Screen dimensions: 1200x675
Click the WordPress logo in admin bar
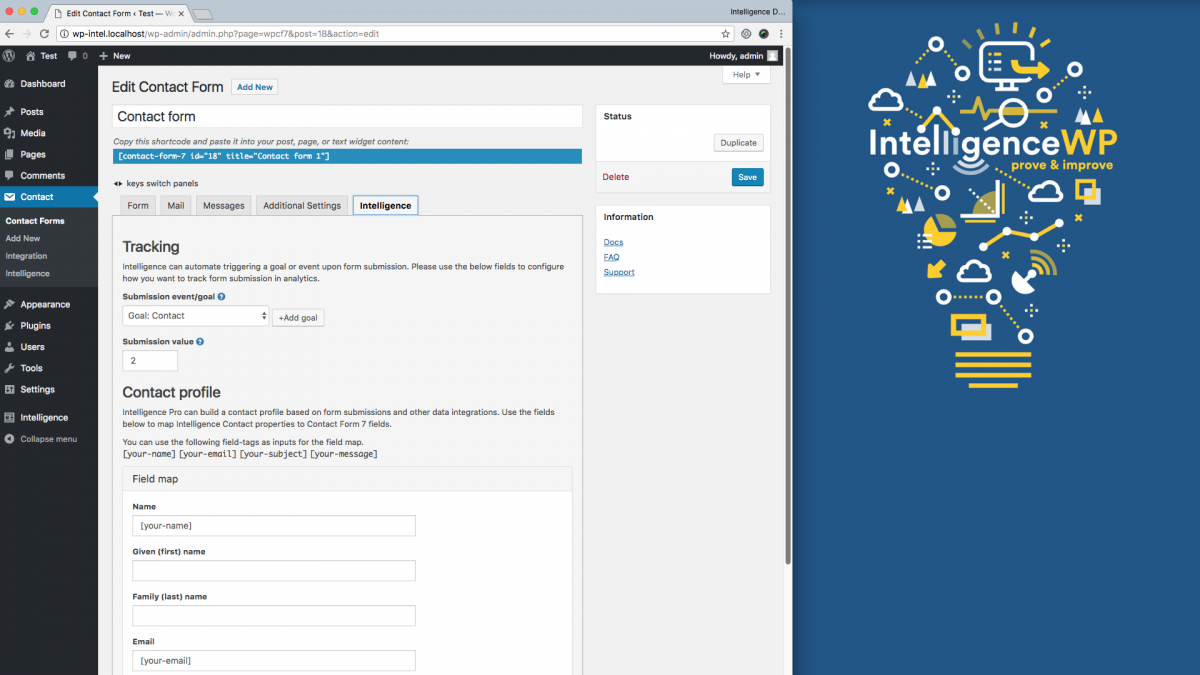tap(9, 56)
